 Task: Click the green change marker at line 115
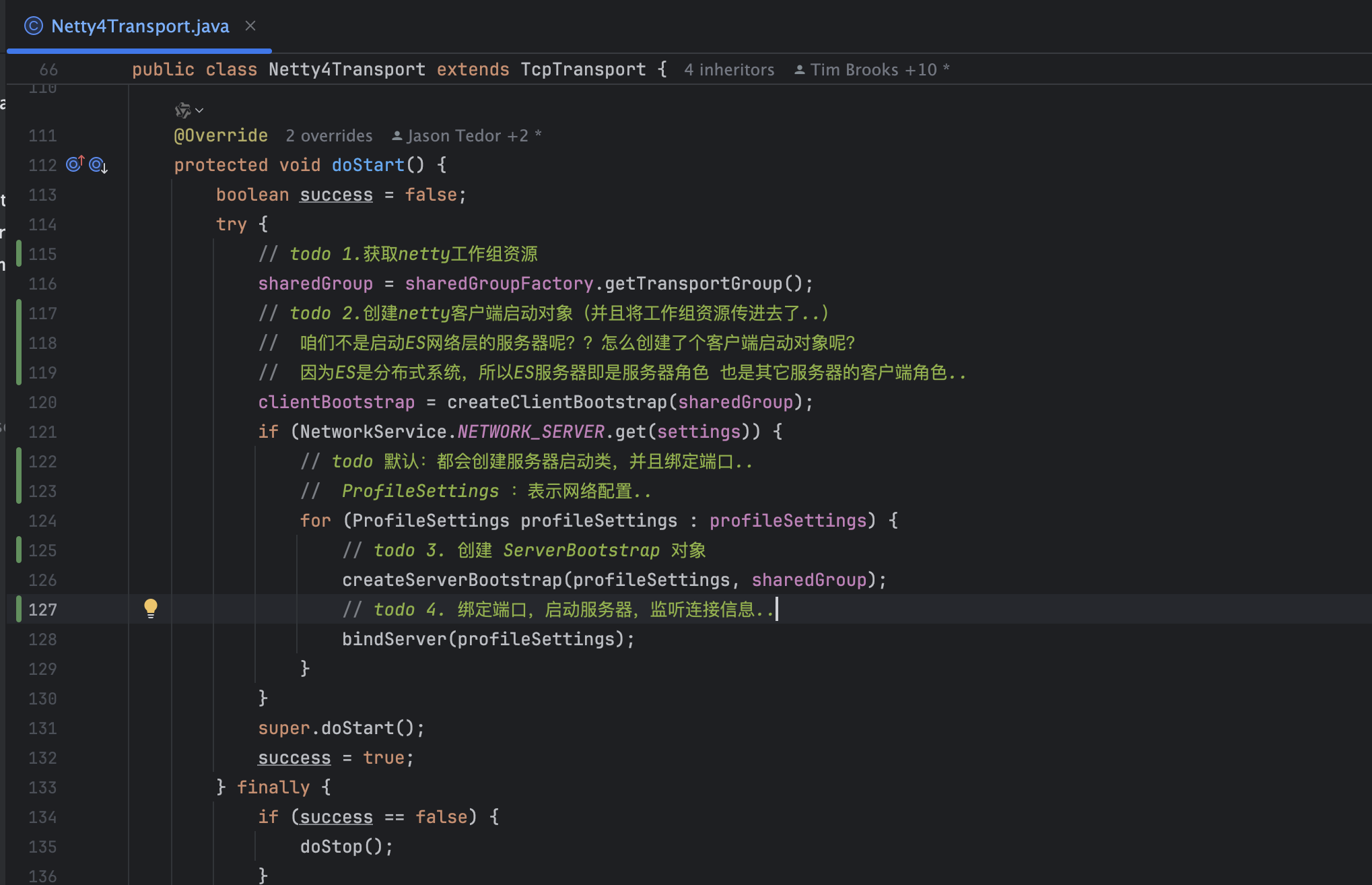tap(19, 254)
